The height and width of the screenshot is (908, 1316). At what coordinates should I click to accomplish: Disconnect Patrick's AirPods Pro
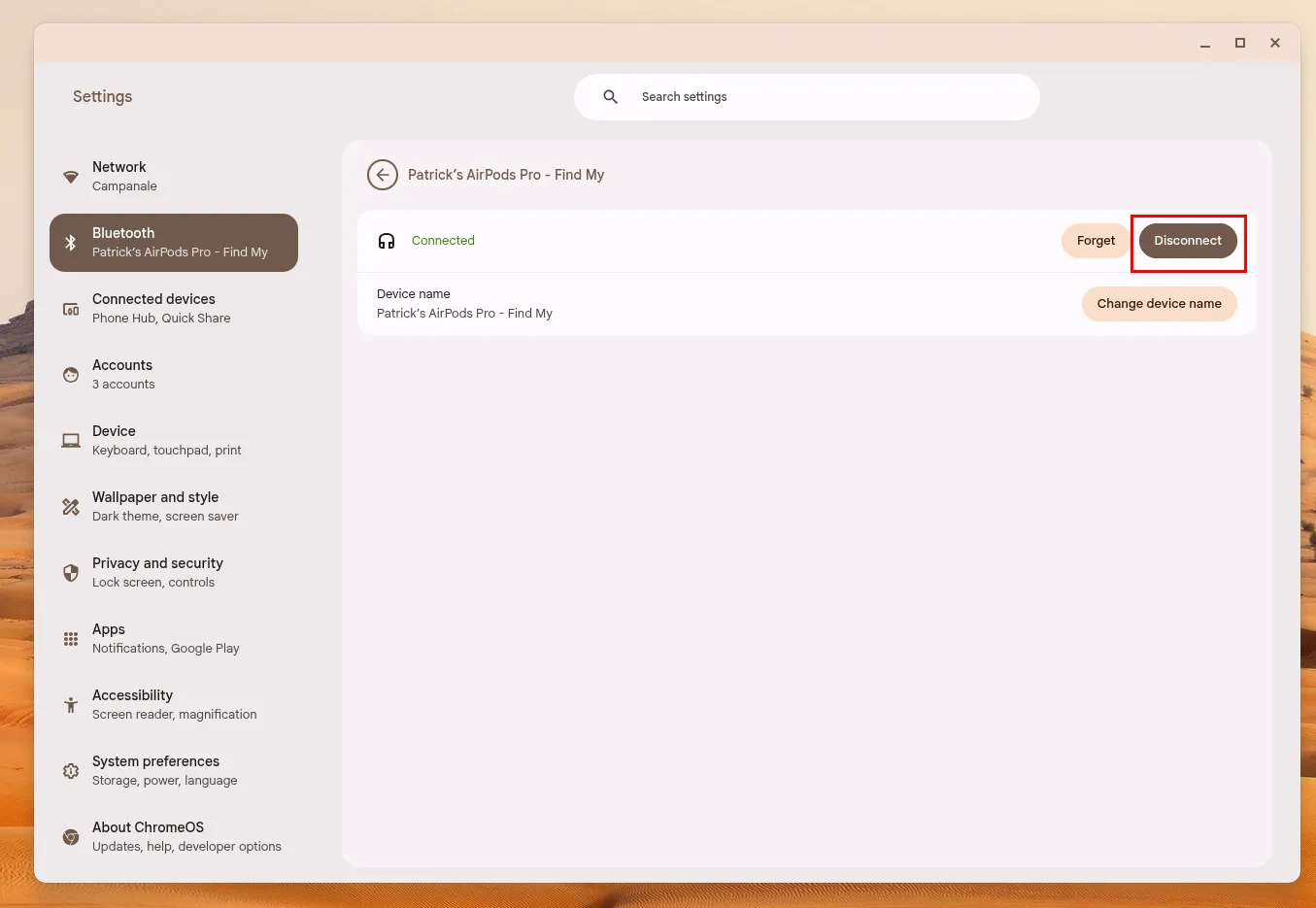pos(1187,241)
